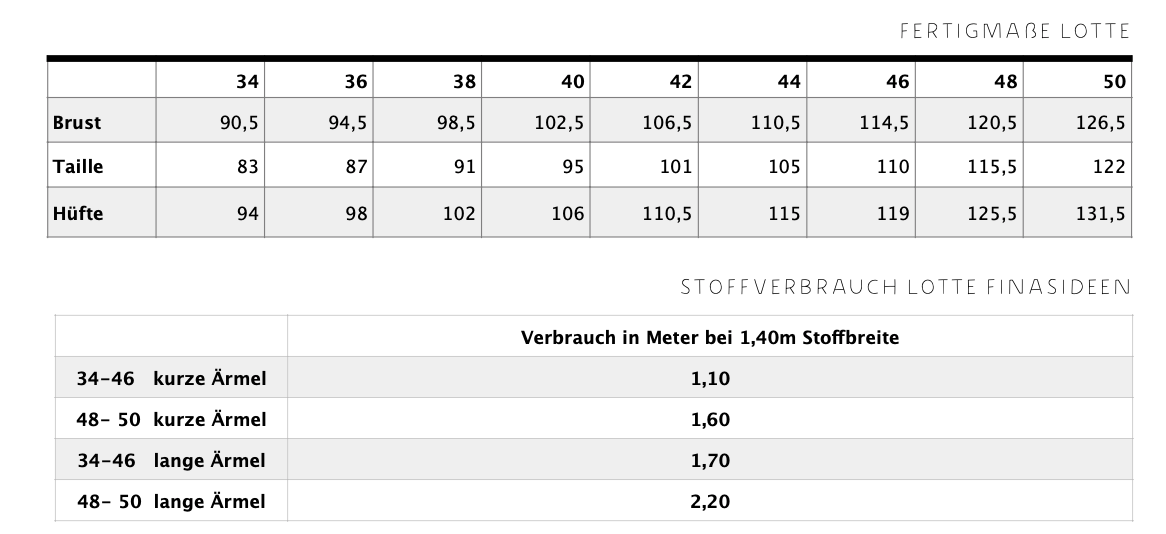Click the Brust row label
The height and width of the screenshot is (534, 1166).
[77, 124]
